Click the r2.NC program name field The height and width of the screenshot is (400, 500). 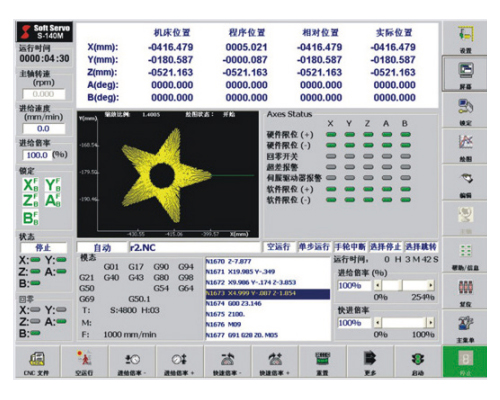(194, 247)
